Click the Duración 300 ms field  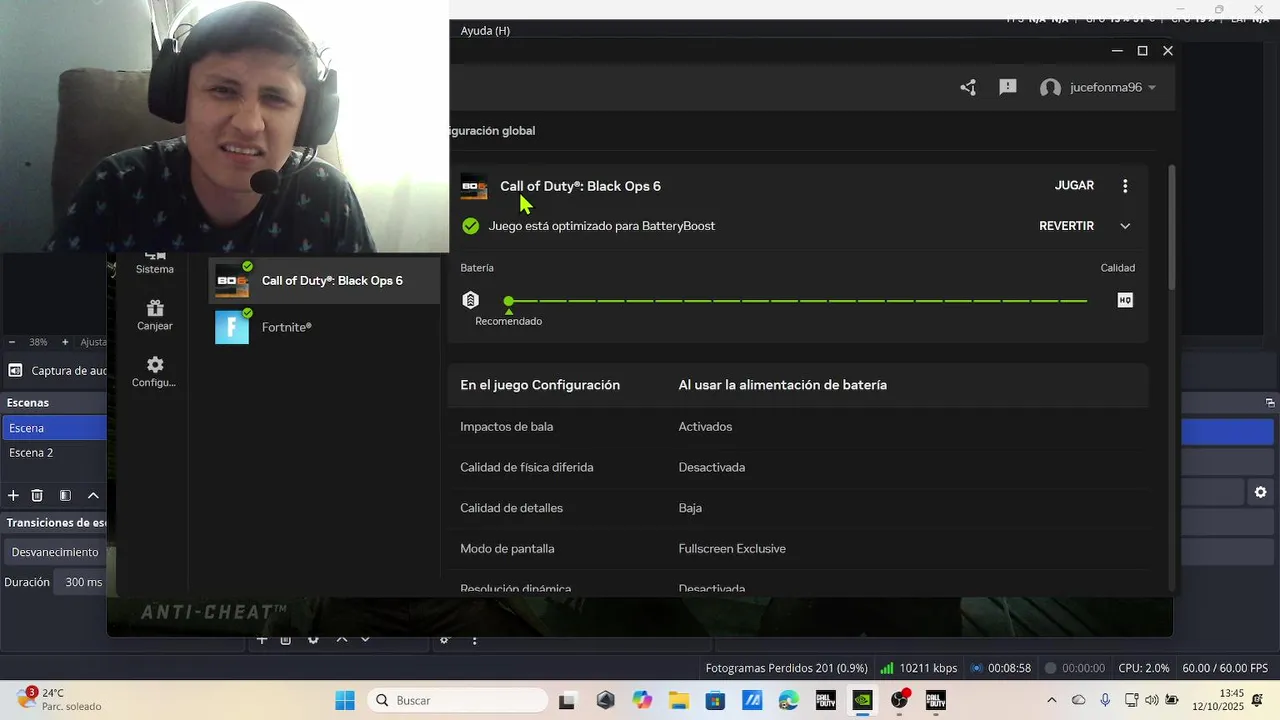[x=81, y=582]
